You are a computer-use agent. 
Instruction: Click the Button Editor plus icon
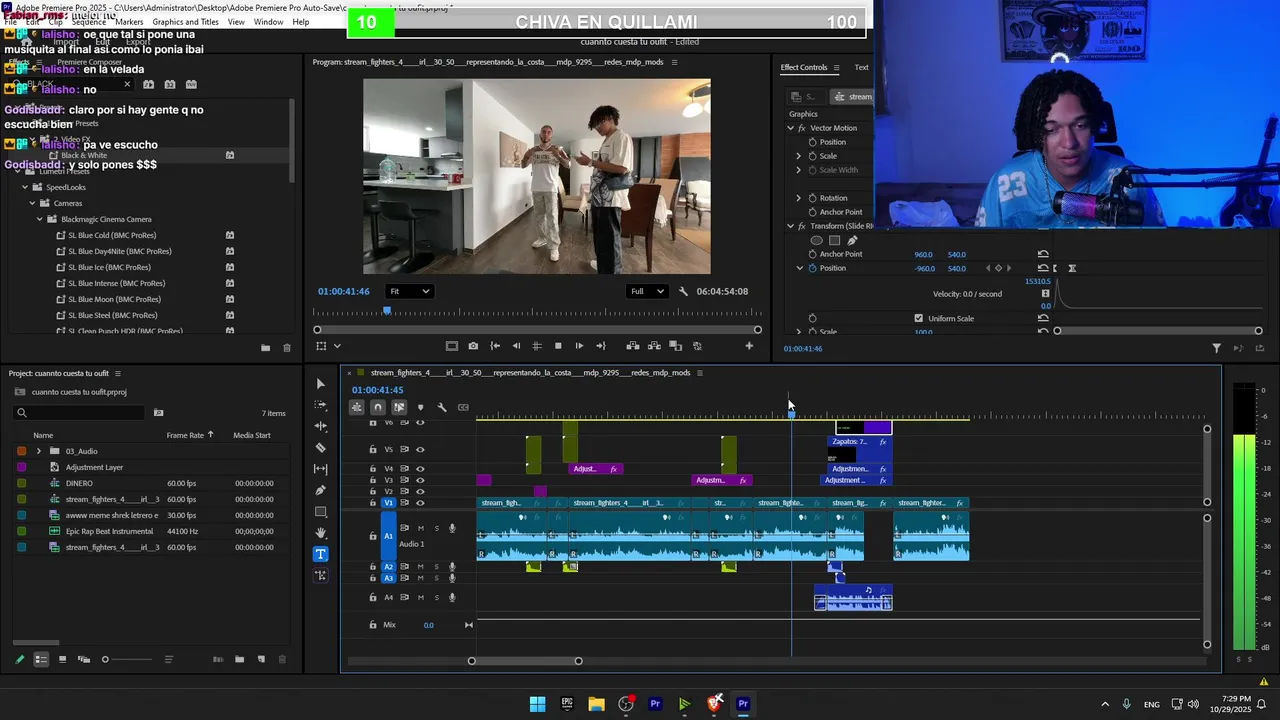[749, 346]
